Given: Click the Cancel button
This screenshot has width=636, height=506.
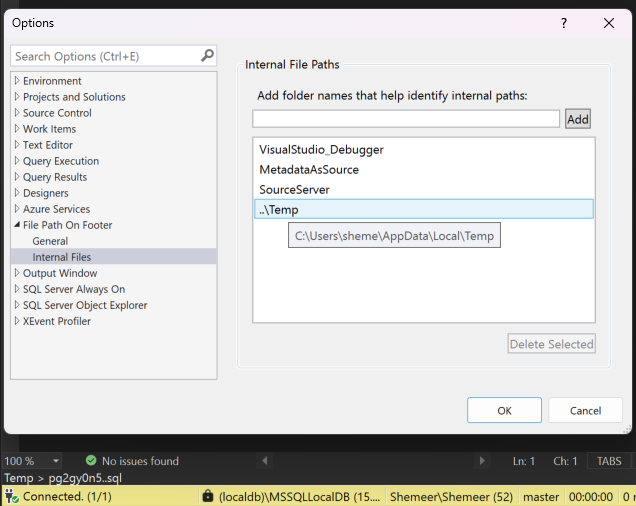Looking at the screenshot, I should tap(585, 410).
